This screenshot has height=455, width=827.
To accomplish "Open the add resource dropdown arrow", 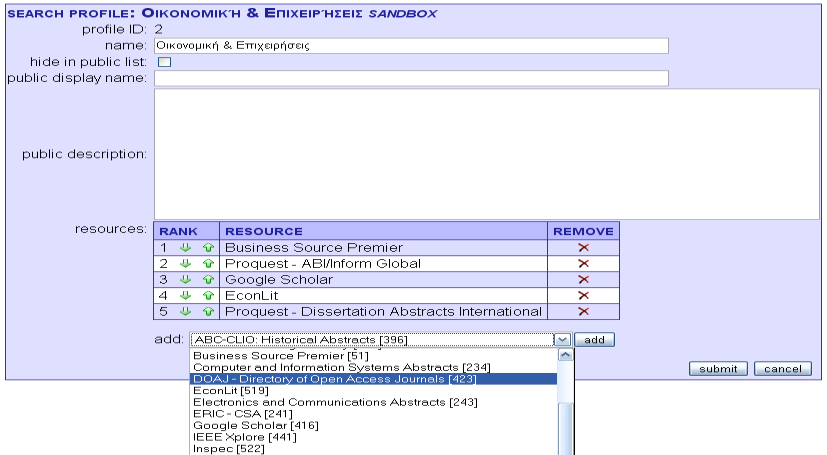I will tap(562, 340).
